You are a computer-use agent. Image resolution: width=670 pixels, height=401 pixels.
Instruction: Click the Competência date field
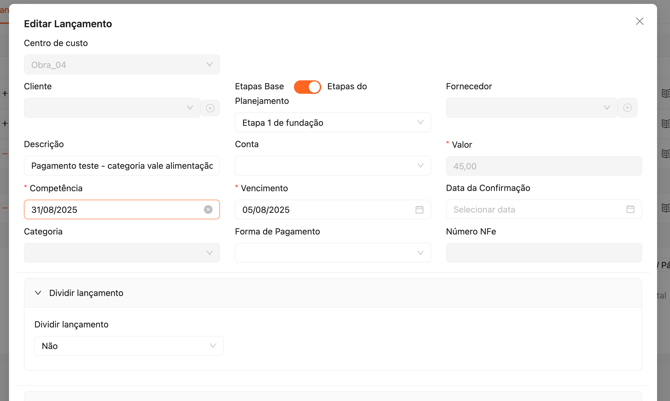[x=110, y=210]
